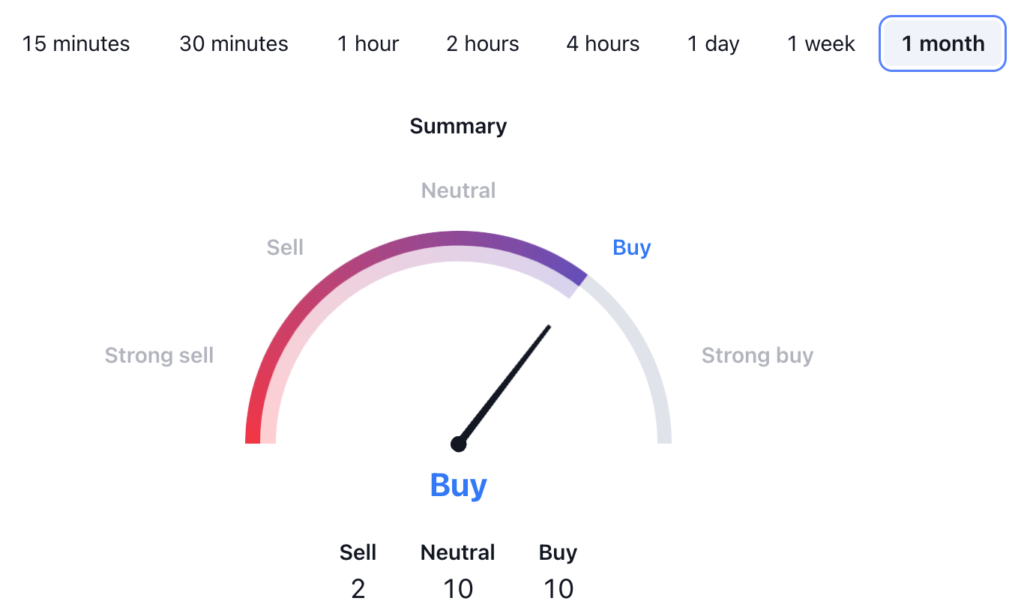Switch to the 1 week timeframe
The image size is (1024, 613).
[821, 44]
